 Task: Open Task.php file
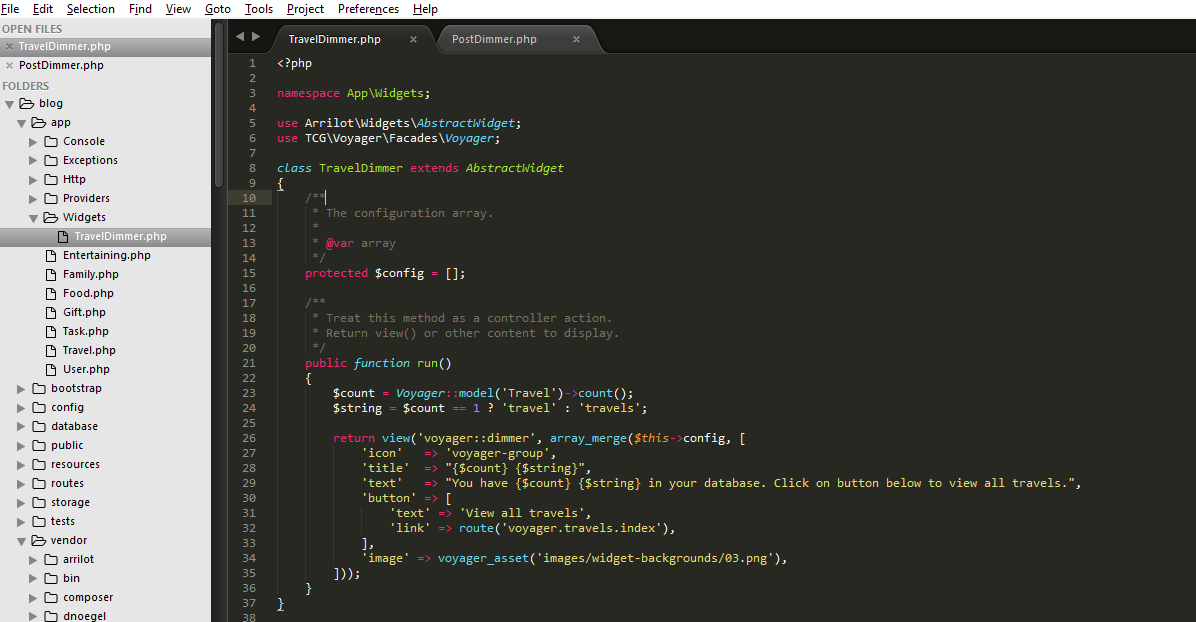click(85, 332)
